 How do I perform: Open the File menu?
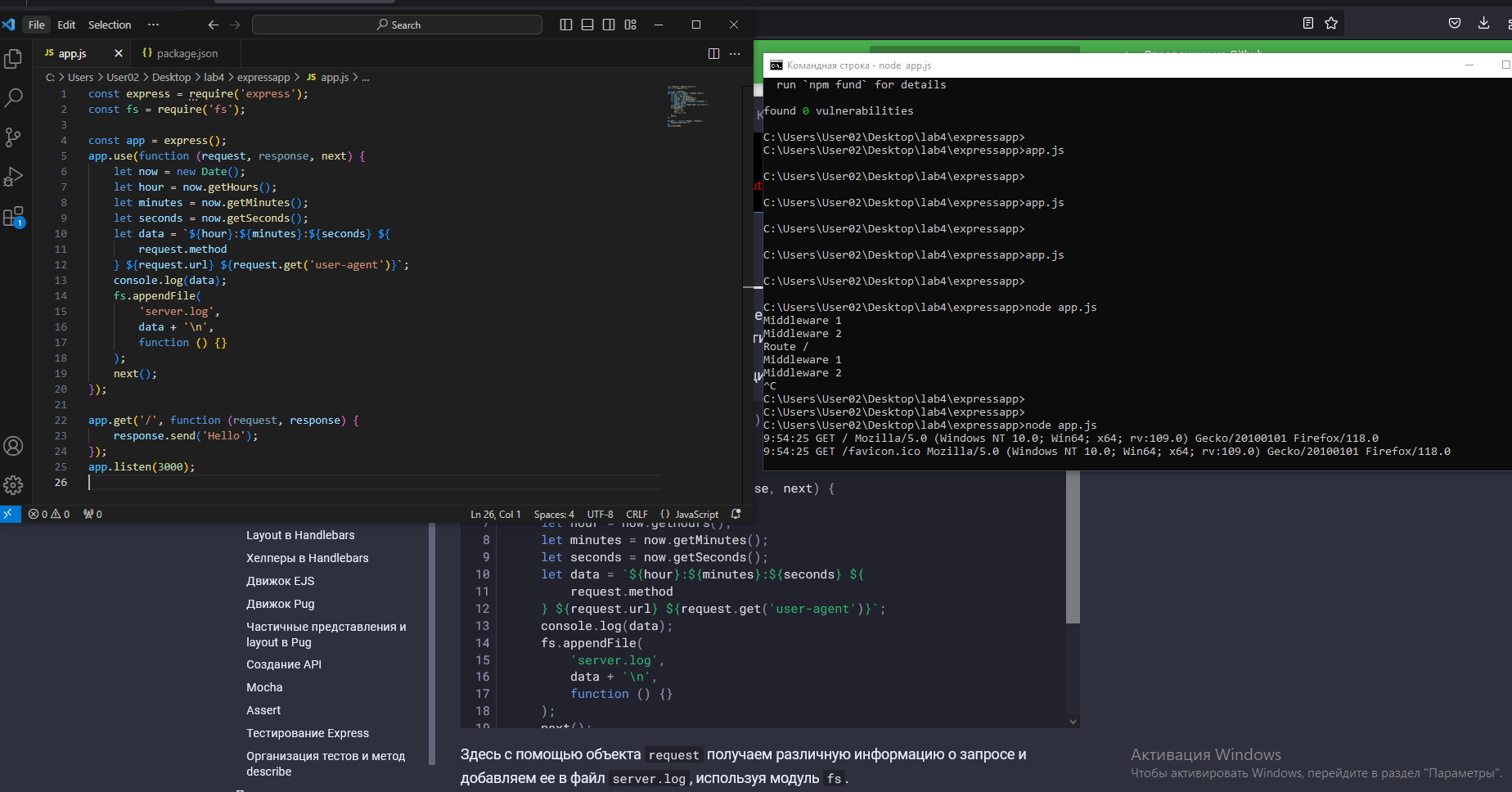[x=37, y=25]
